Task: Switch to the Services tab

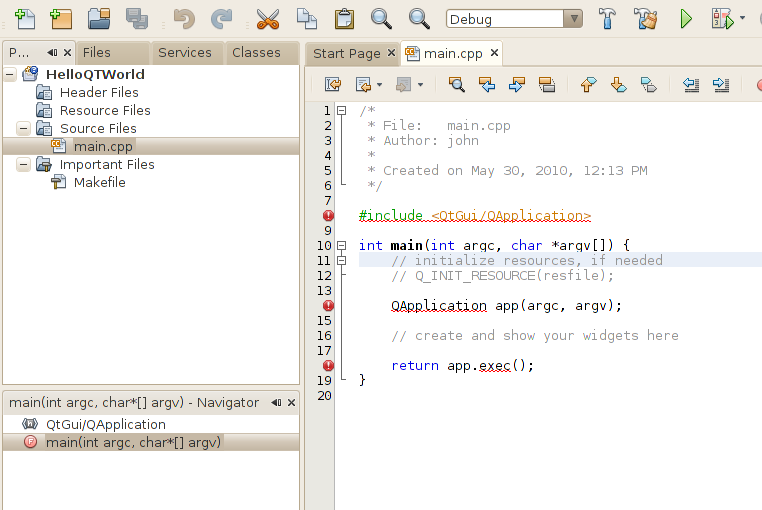Action: click(x=185, y=52)
